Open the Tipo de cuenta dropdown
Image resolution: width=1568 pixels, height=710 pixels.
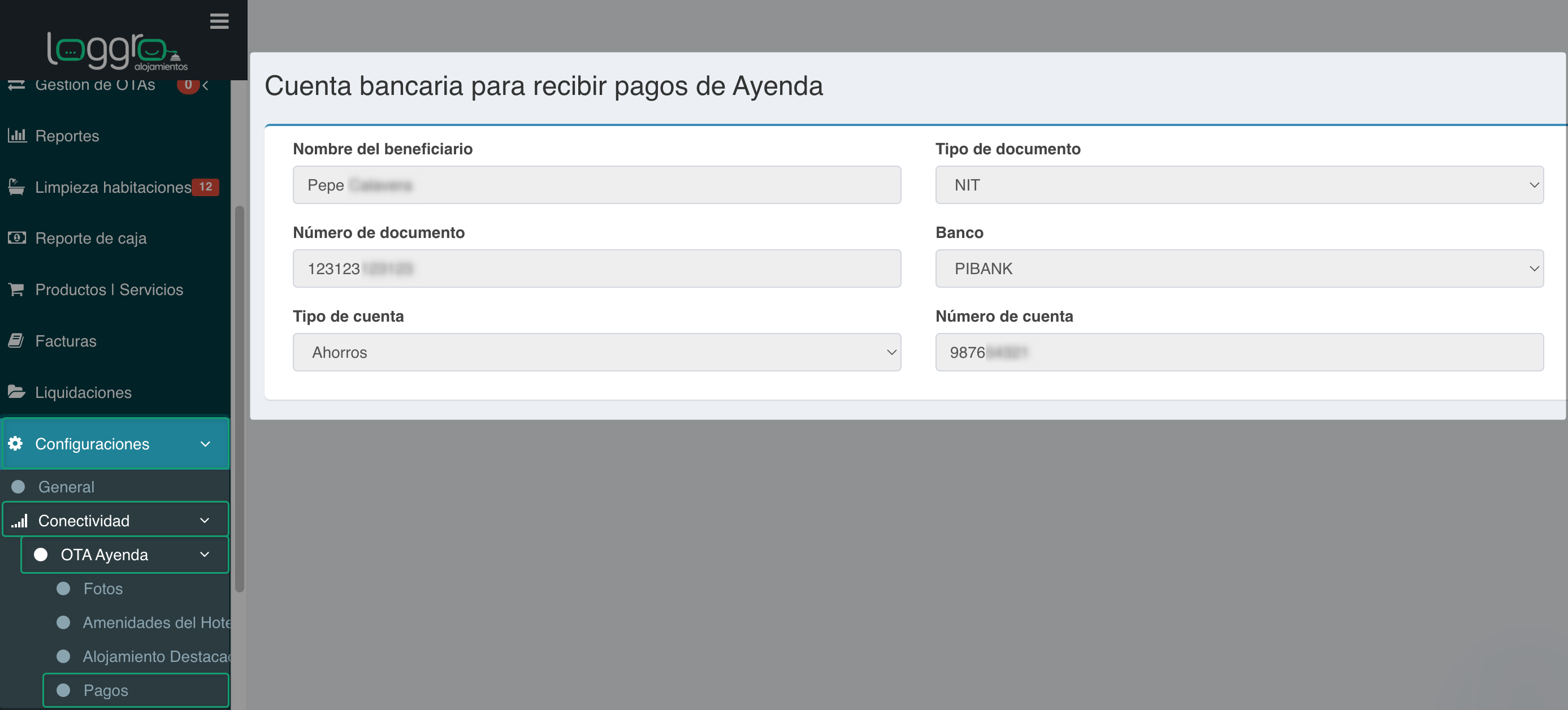(596, 352)
